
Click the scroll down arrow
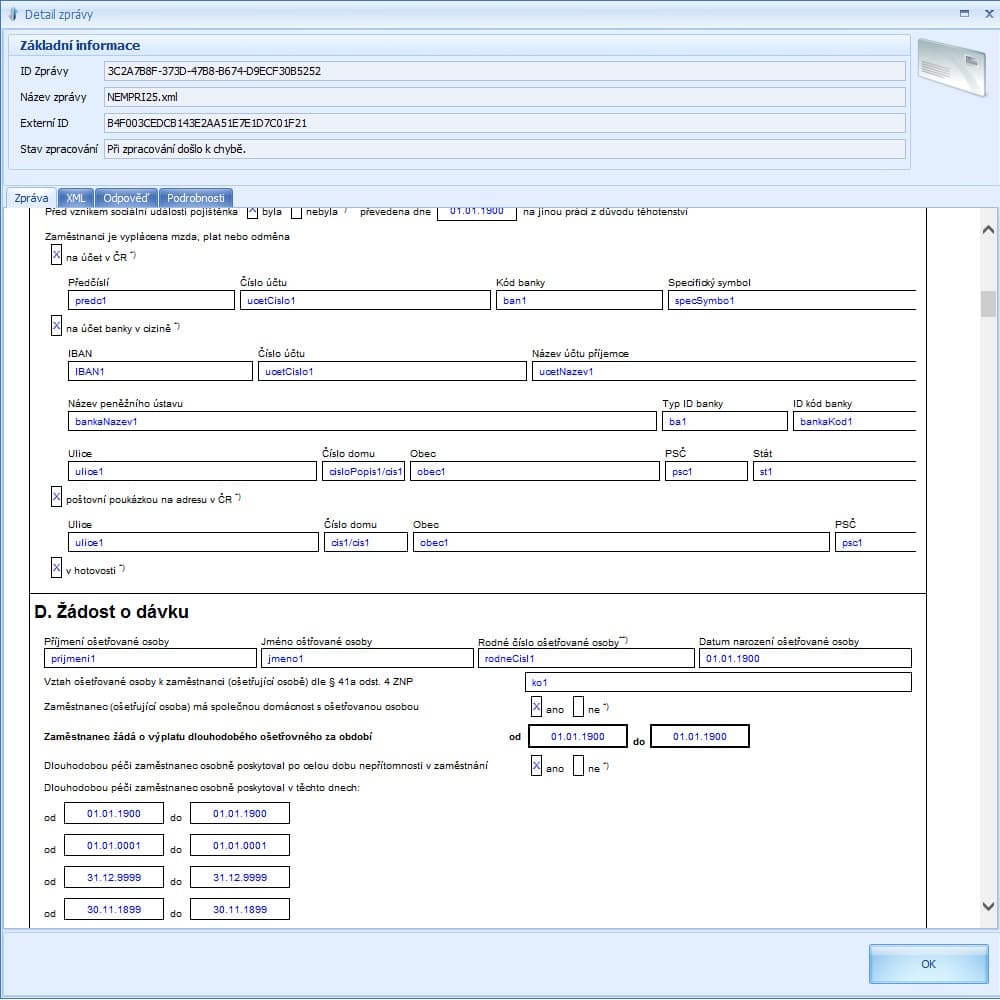[x=988, y=906]
